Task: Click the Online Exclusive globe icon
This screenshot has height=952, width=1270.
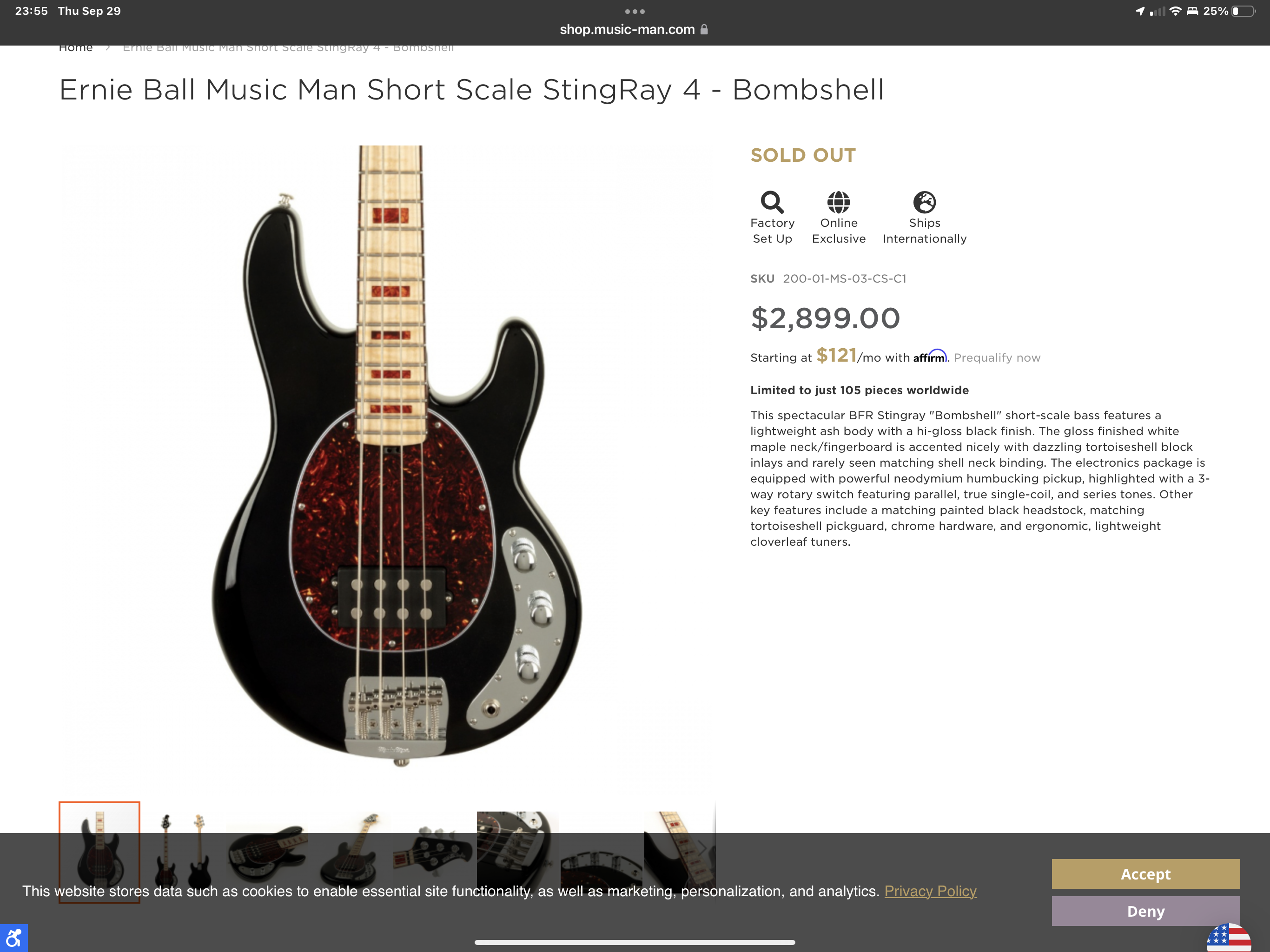Action: tap(838, 202)
